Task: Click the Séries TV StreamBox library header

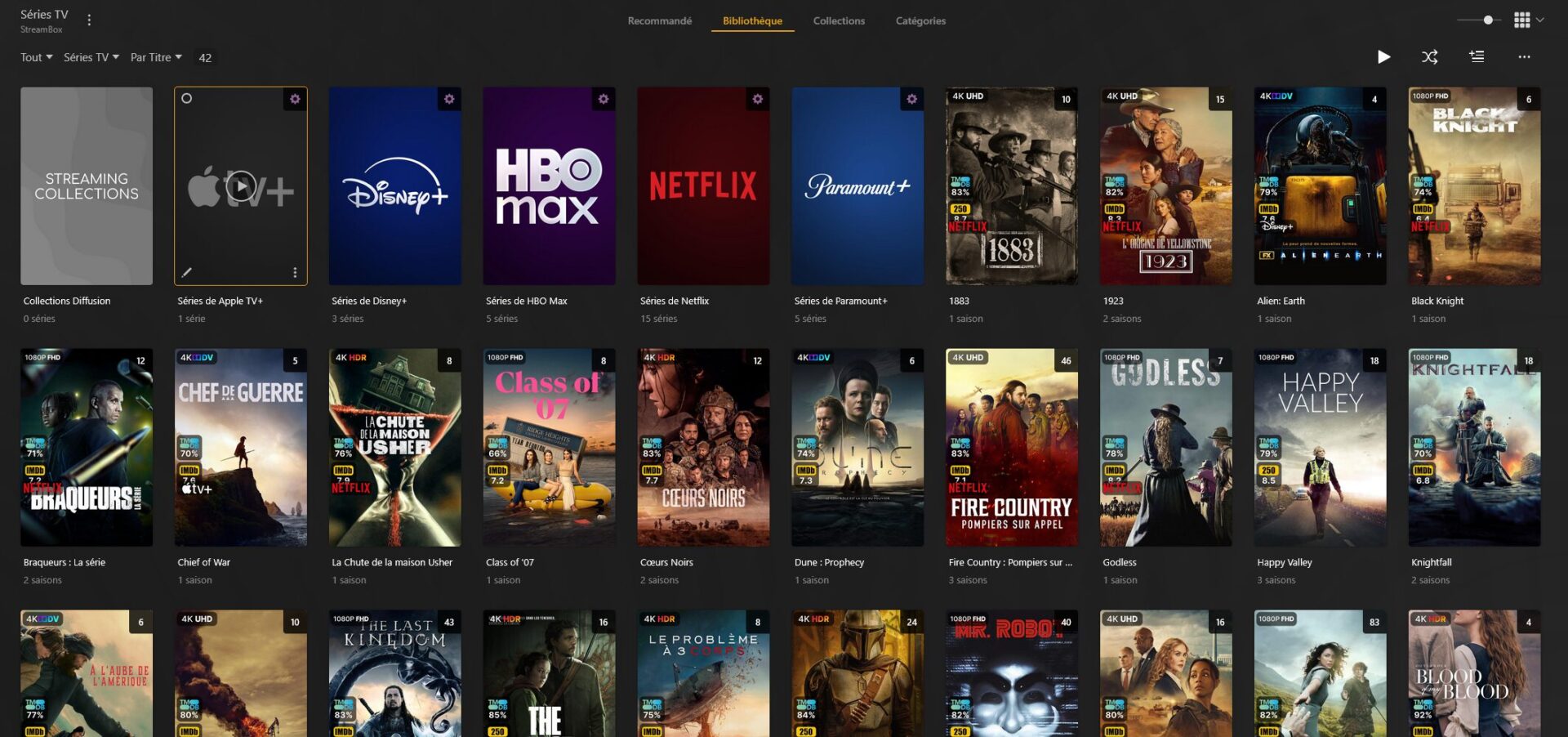Action: coord(44,20)
